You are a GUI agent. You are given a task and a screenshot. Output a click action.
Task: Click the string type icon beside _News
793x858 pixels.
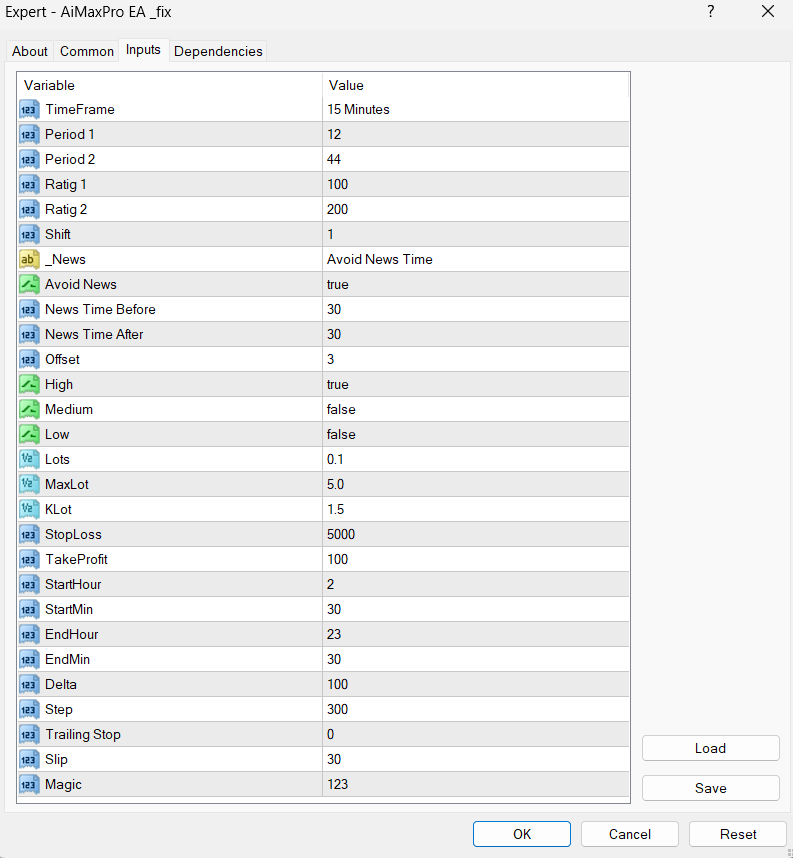click(x=29, y=259)
